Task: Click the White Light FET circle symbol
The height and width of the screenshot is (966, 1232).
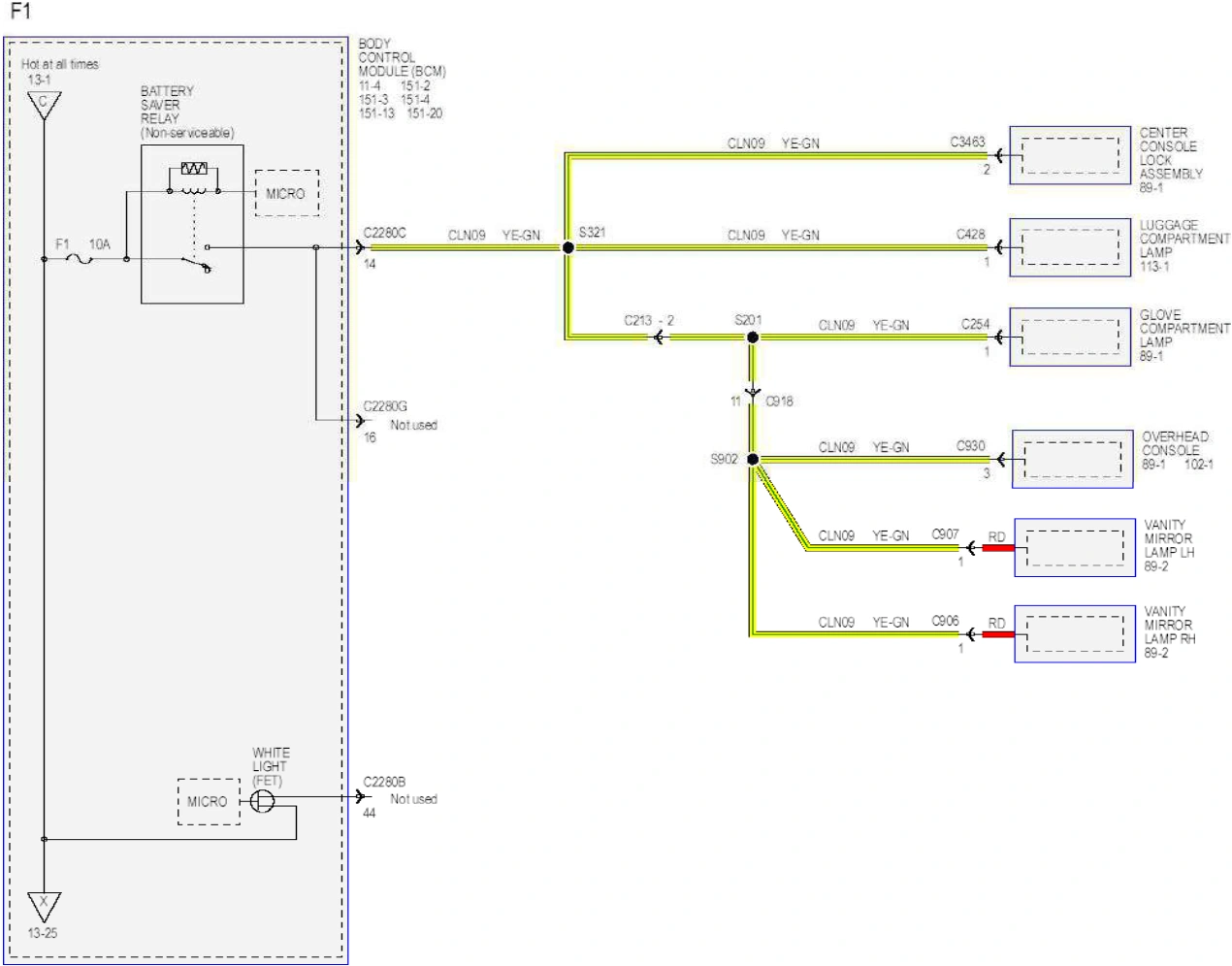Action: [262, 802]
